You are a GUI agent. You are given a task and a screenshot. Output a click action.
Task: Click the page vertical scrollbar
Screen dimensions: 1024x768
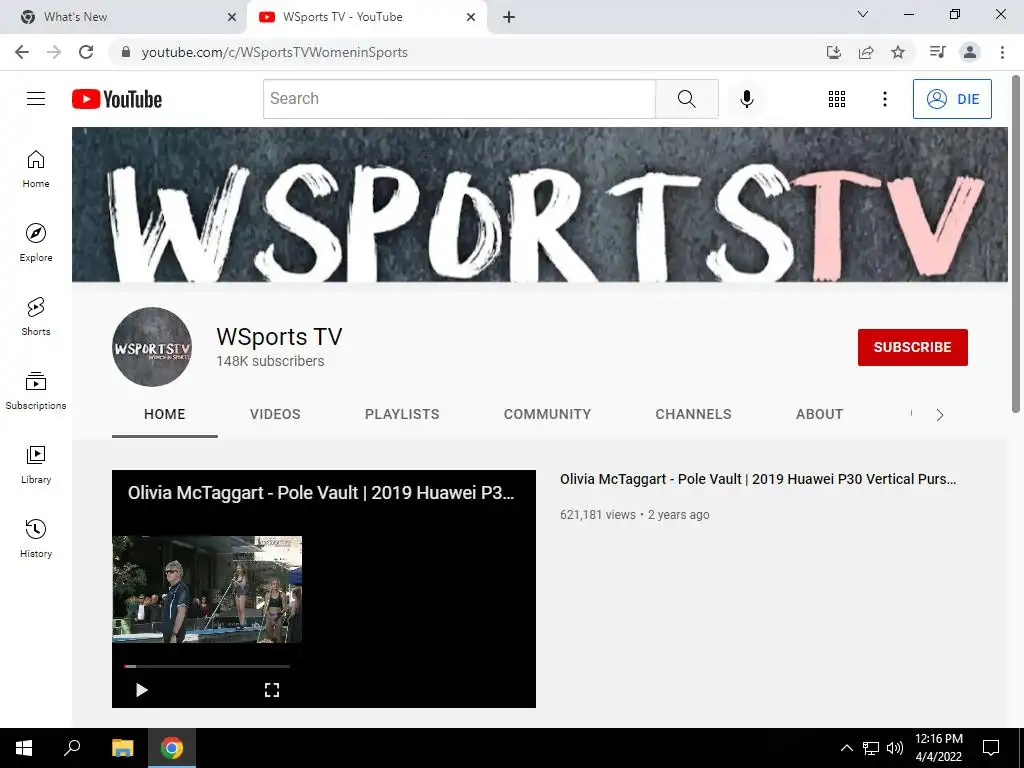pyautogui.click(x=1016, y=244)
